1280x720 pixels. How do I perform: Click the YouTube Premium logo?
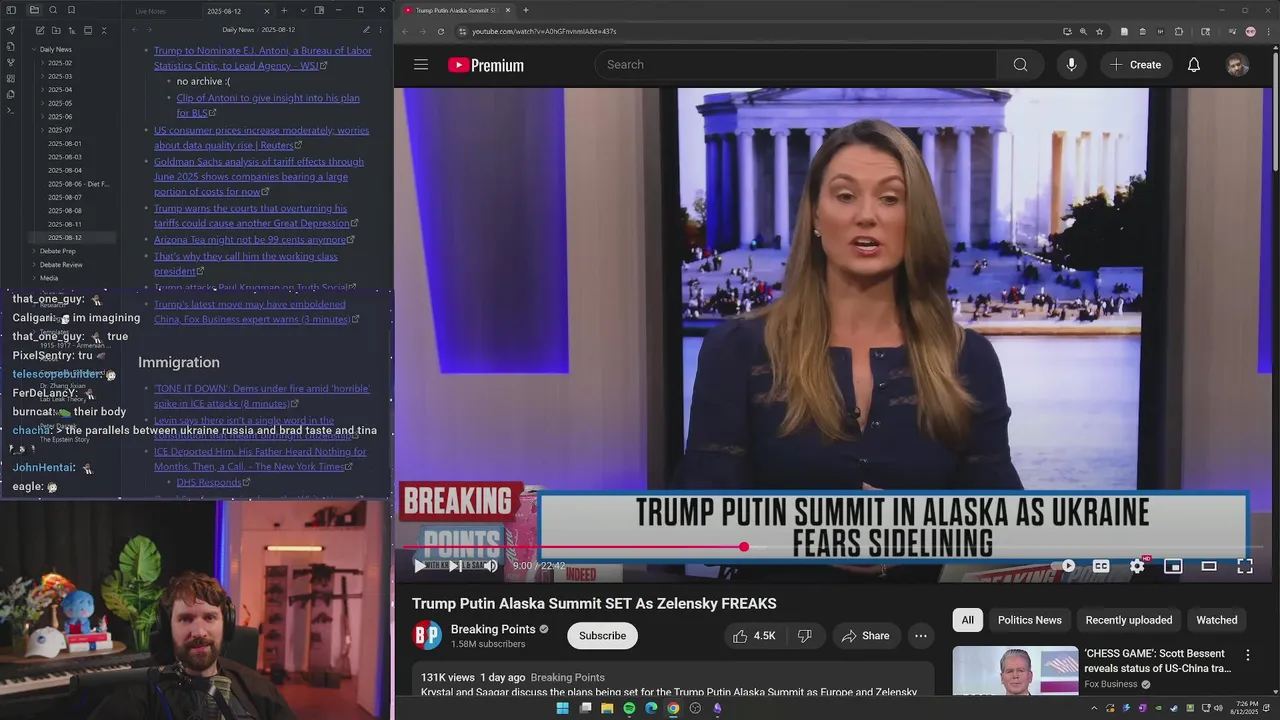tap(486, 65)
